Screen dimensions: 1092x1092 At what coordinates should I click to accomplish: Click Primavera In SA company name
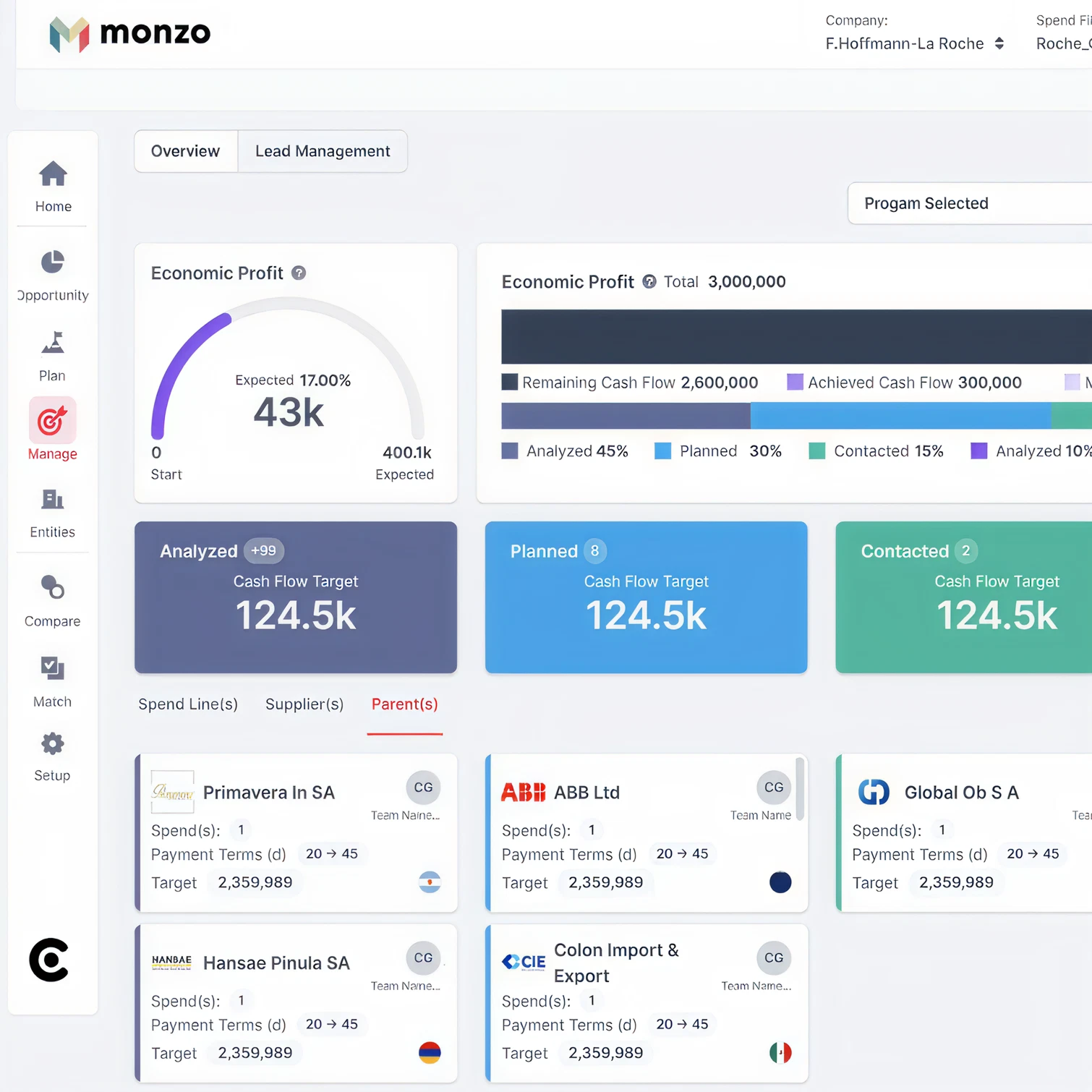pos(269,793)
